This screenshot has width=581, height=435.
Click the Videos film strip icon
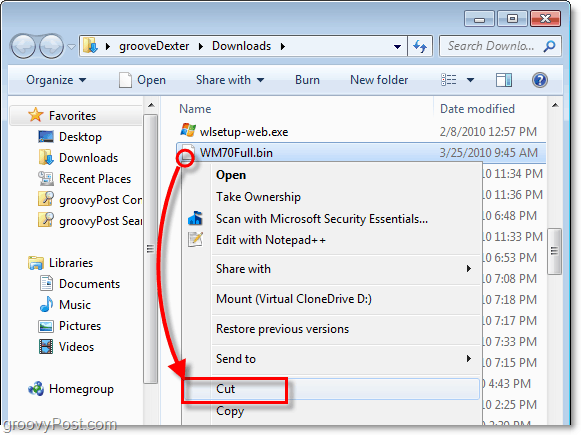[x=46, y=347]
